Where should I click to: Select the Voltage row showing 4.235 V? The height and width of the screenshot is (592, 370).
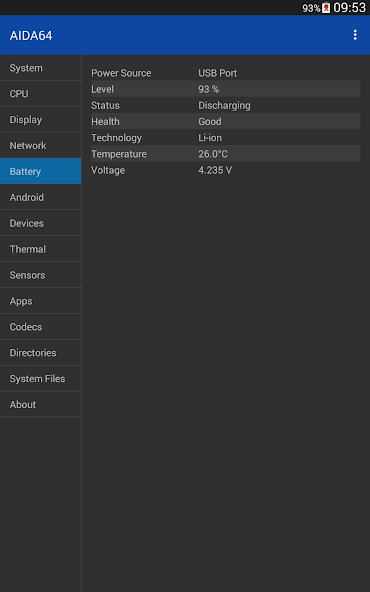pyautogui.click(x=225, y=170)
